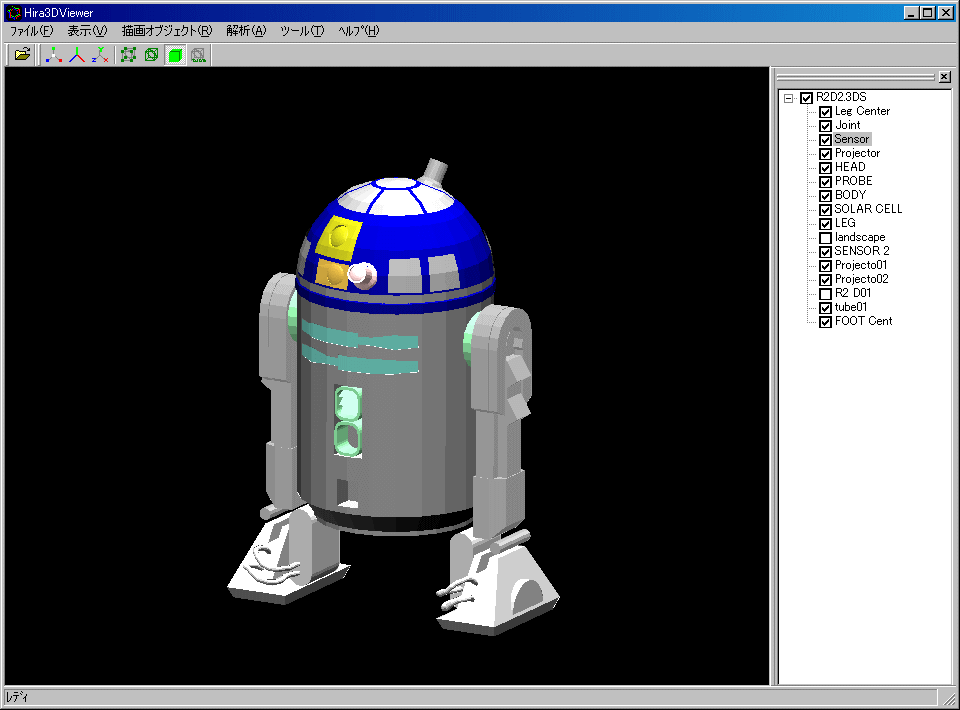
Task: Select the tube01 tree label
Action: (x=851, y=307)
